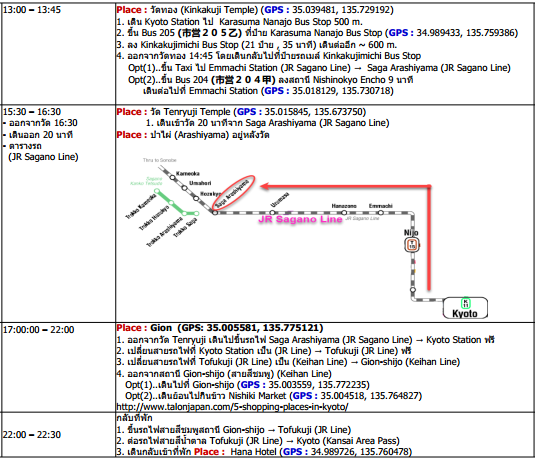This screenshot has height=458, width=535.
Task: Click Opt(2) Nishiki Market line
Action: pyautogui.click(x=273, y=396)
